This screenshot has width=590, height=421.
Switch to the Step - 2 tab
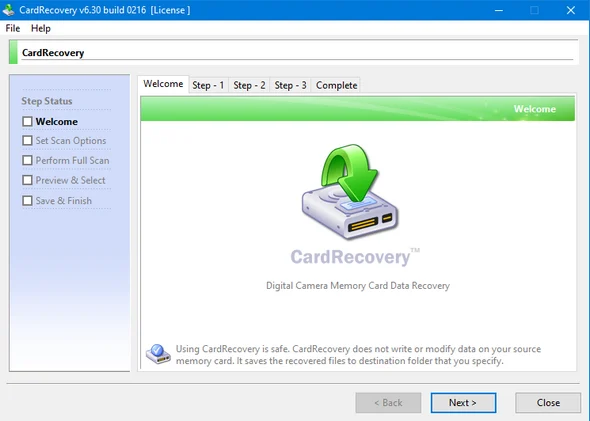click(249, 85)
